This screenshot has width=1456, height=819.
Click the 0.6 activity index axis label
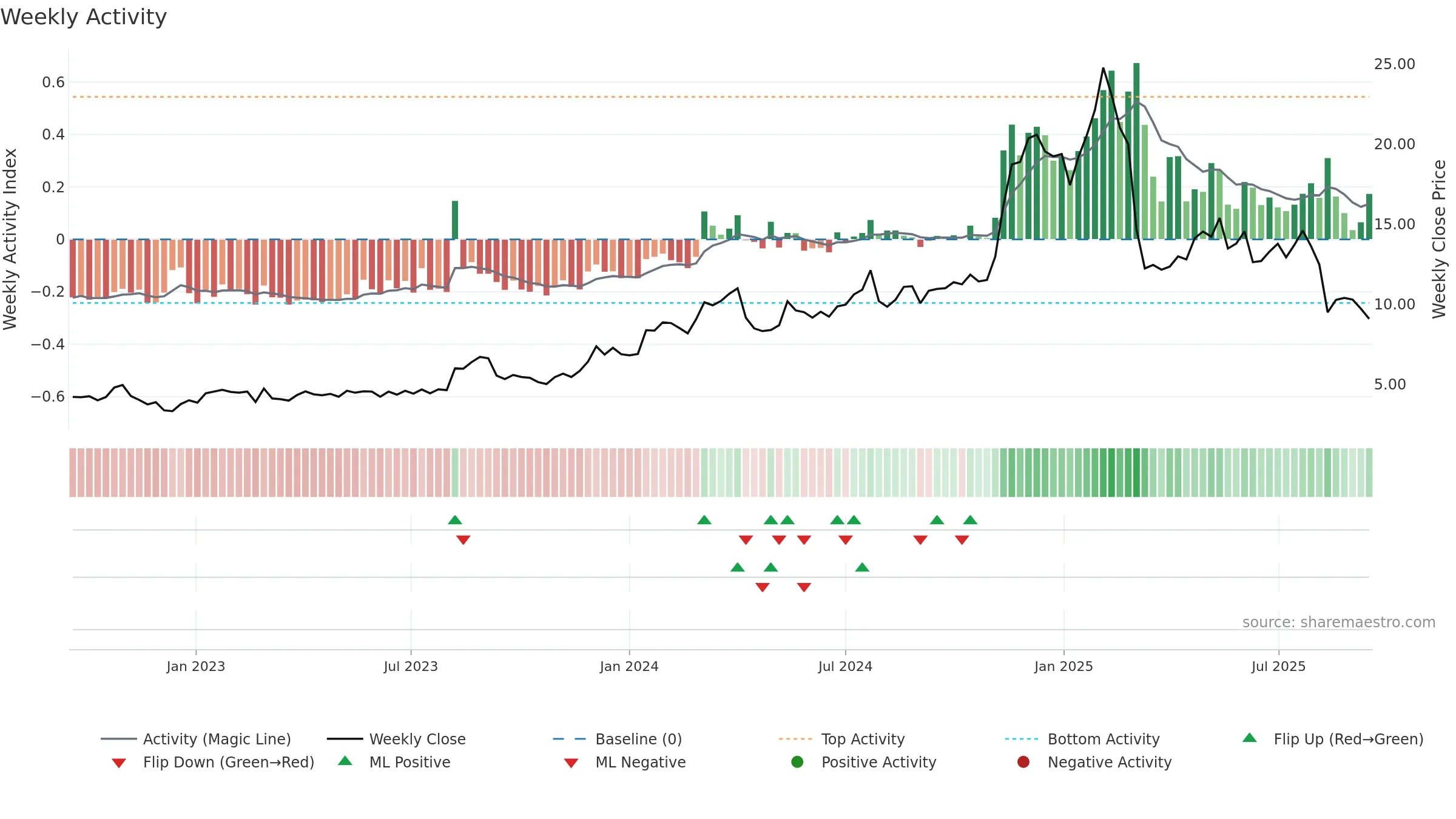tap(53, 83)
